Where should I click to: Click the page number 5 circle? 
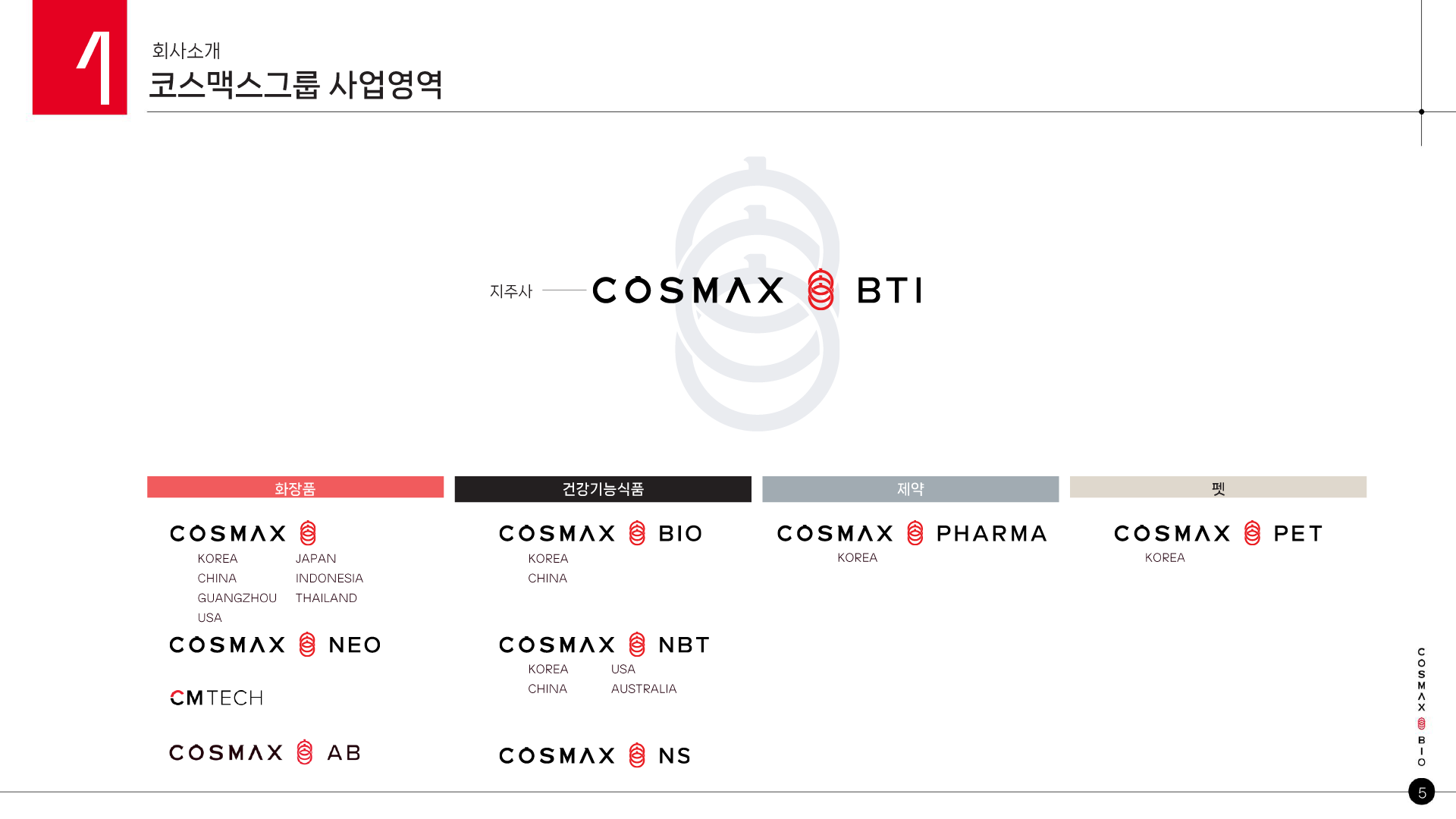tap(1422, 792)
